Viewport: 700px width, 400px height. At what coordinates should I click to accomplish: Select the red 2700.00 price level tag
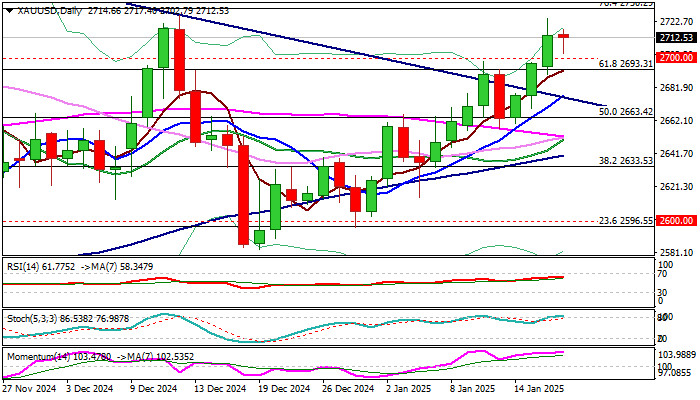(677, 58)
